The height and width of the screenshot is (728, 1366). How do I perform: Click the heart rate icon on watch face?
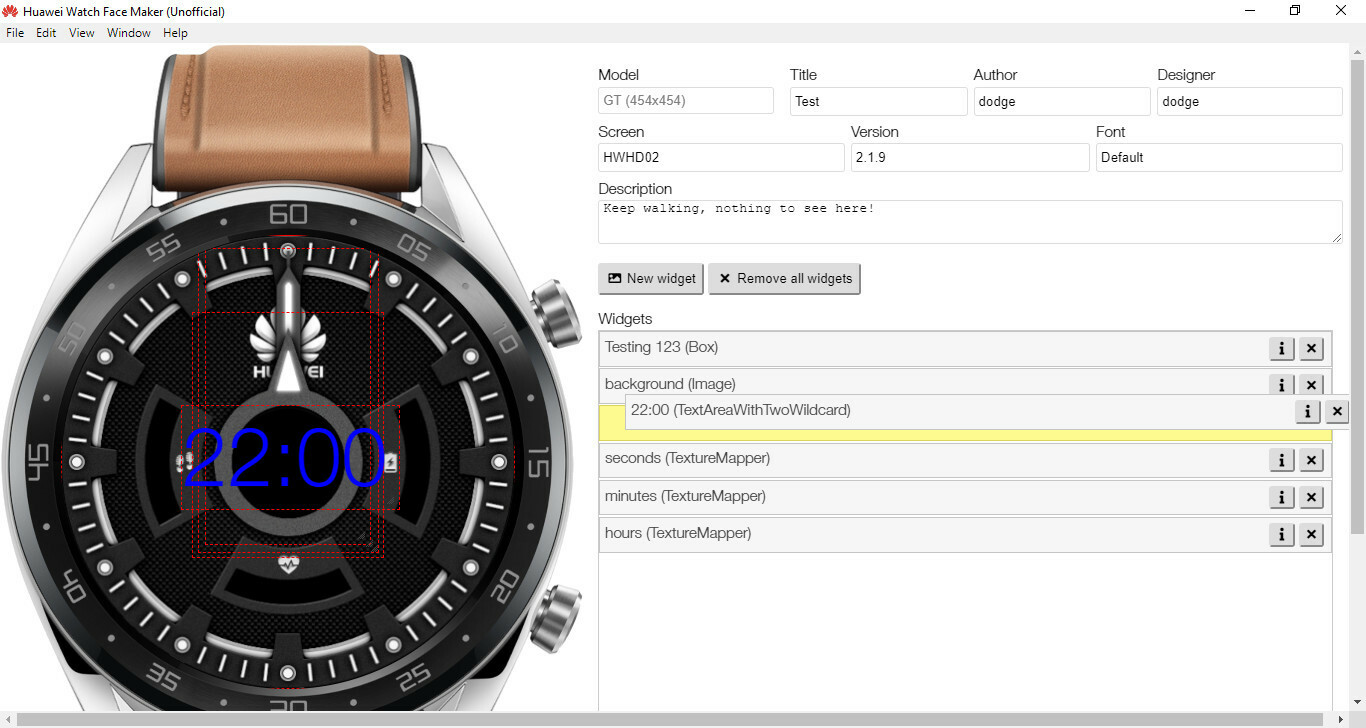tap(289, 565)
